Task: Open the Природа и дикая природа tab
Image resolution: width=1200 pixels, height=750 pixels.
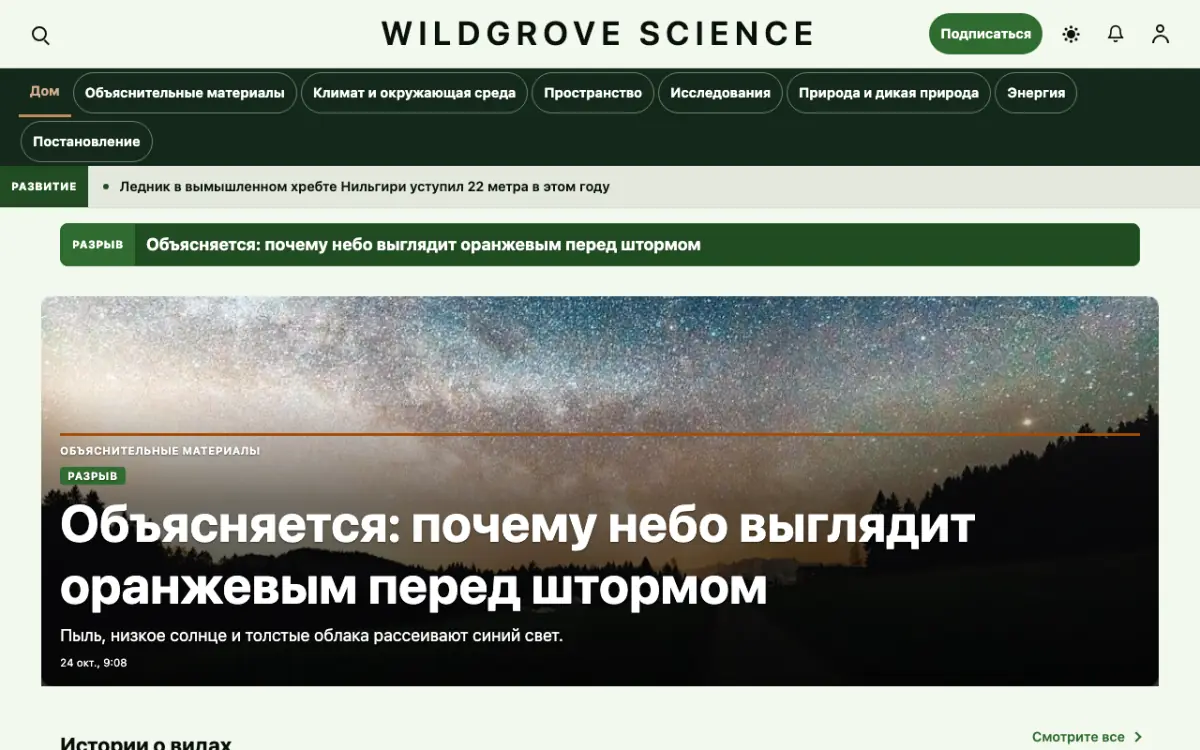Action: [889, 93]
